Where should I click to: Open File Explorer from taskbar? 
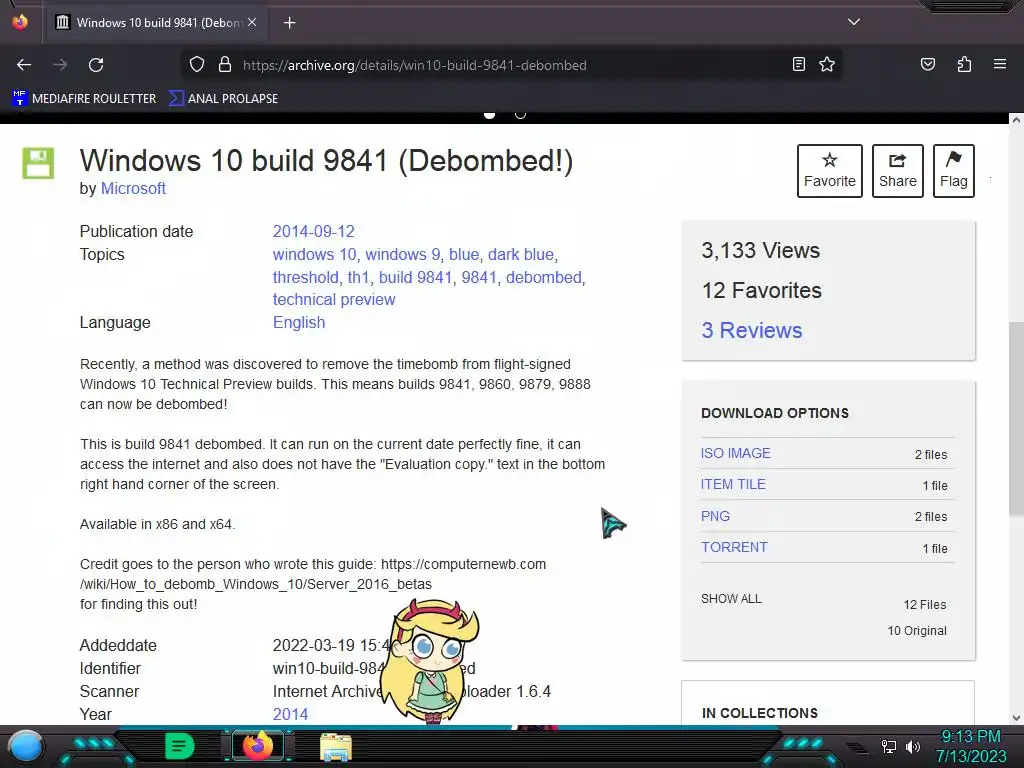(x=336, y=747)
